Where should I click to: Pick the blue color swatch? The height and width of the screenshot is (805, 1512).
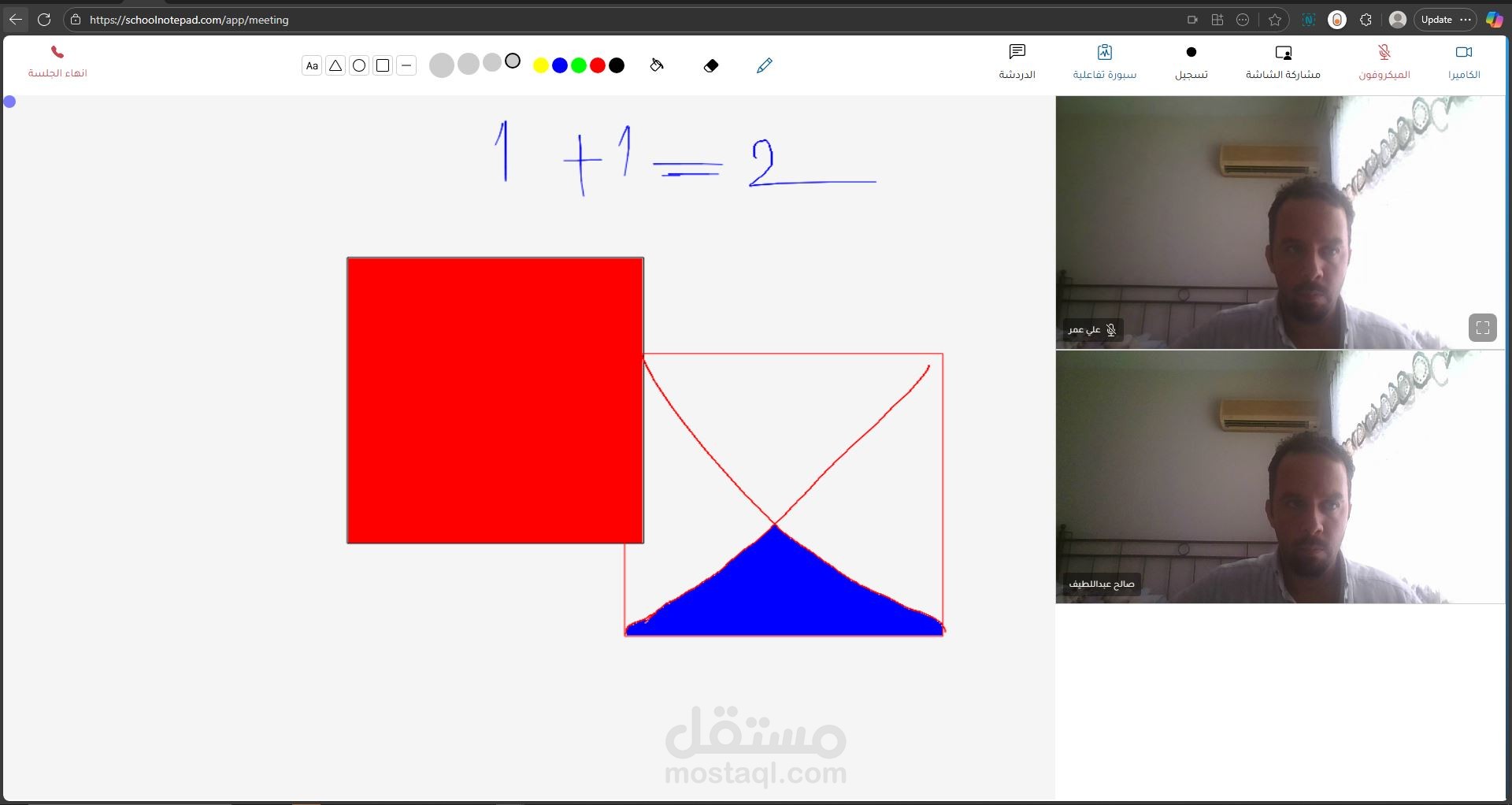pos(560,66)
